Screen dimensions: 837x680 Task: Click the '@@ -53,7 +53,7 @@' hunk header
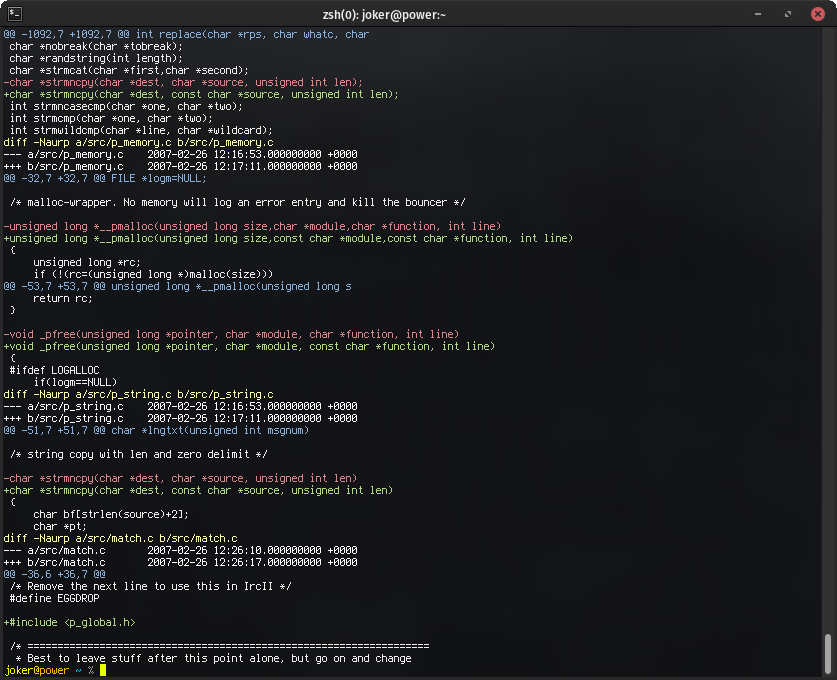click(x=178, y=287)
